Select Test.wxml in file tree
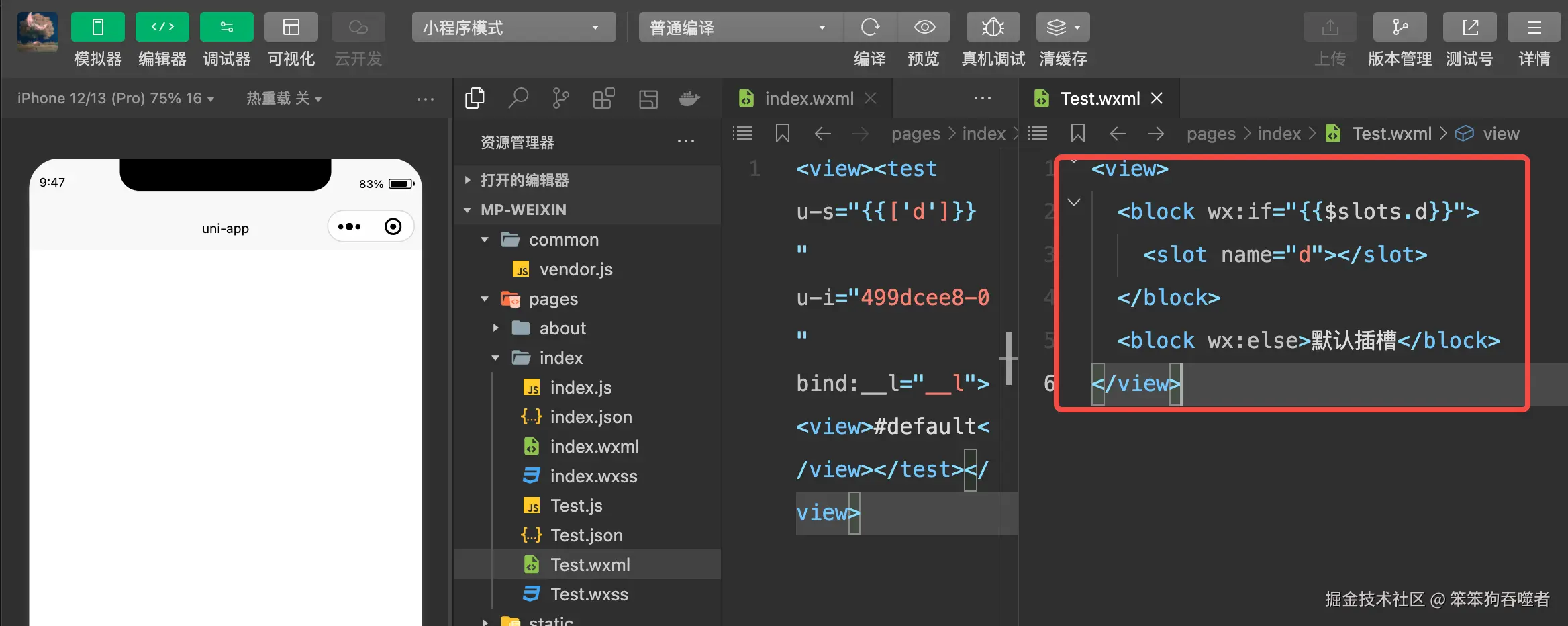This screenshot has height=626, width=1568. tap(587, 565)
